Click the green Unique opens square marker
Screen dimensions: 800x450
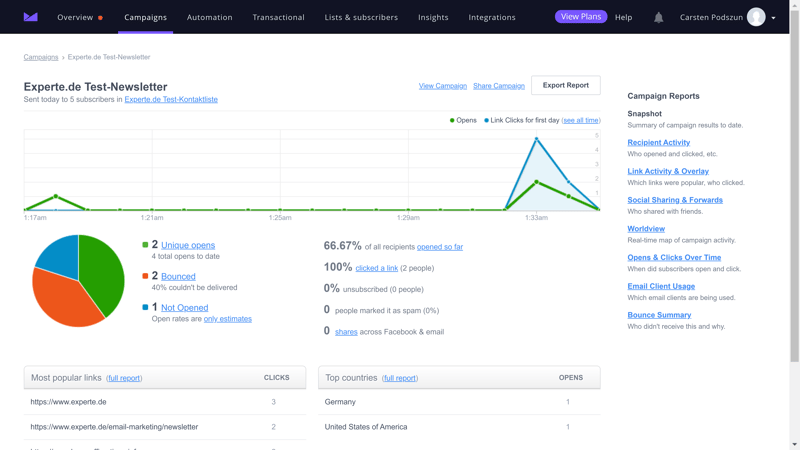click(x=145, y=245)
